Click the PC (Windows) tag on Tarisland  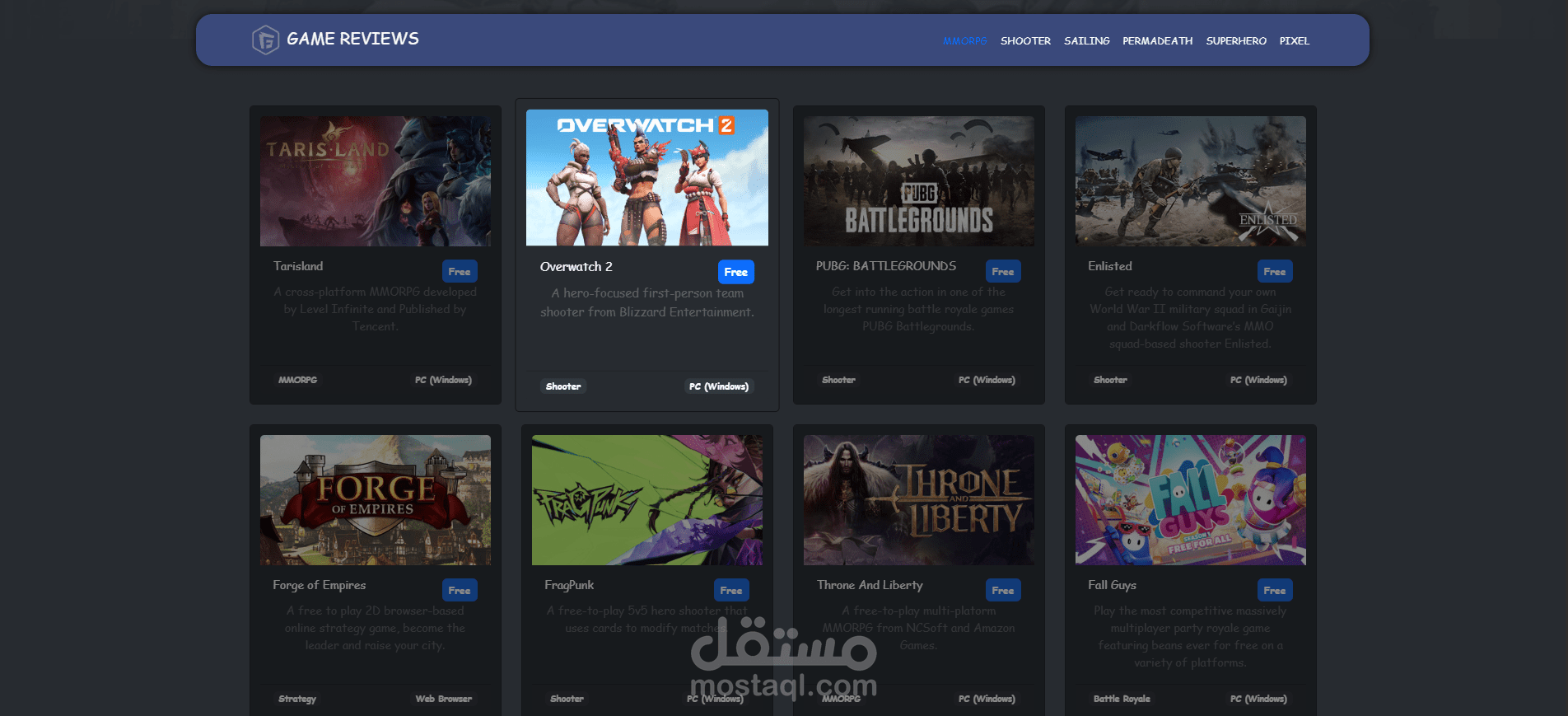click(443, 380)
